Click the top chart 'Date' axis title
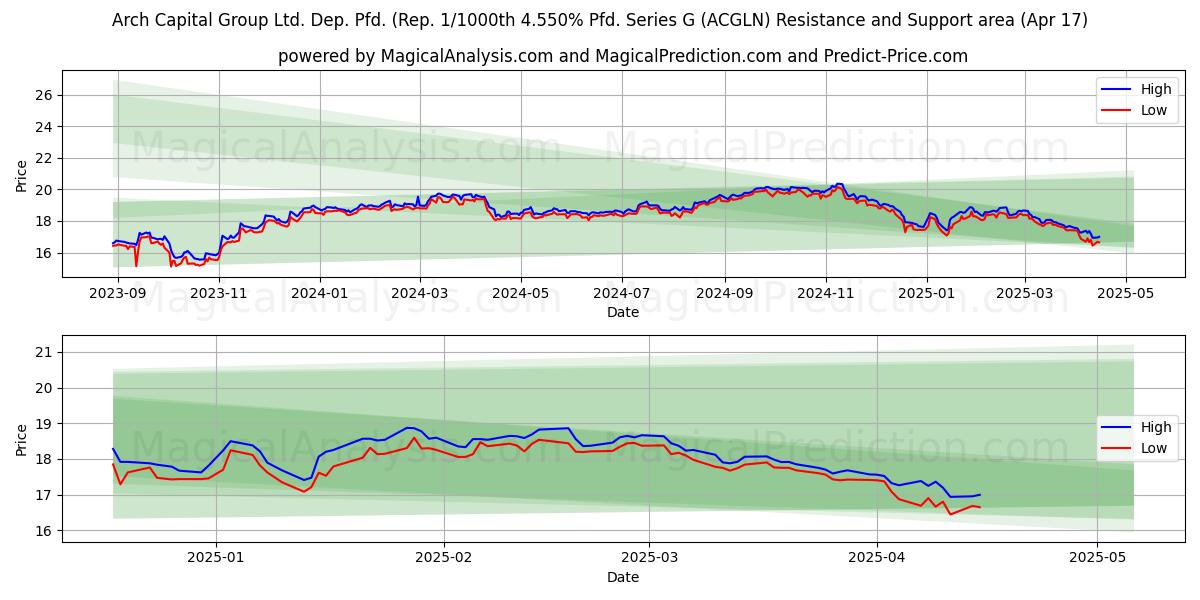The height and width of the screenshot is (600, 1200). 622,313
